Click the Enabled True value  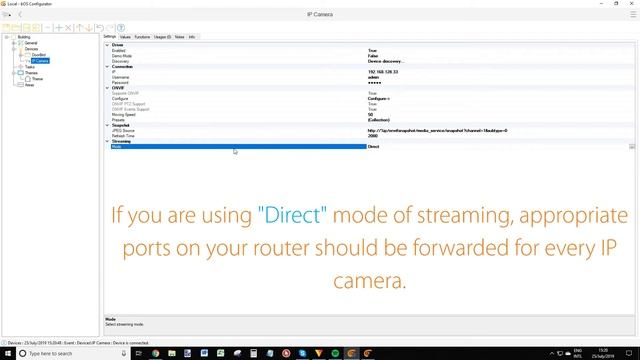point(372,51)
